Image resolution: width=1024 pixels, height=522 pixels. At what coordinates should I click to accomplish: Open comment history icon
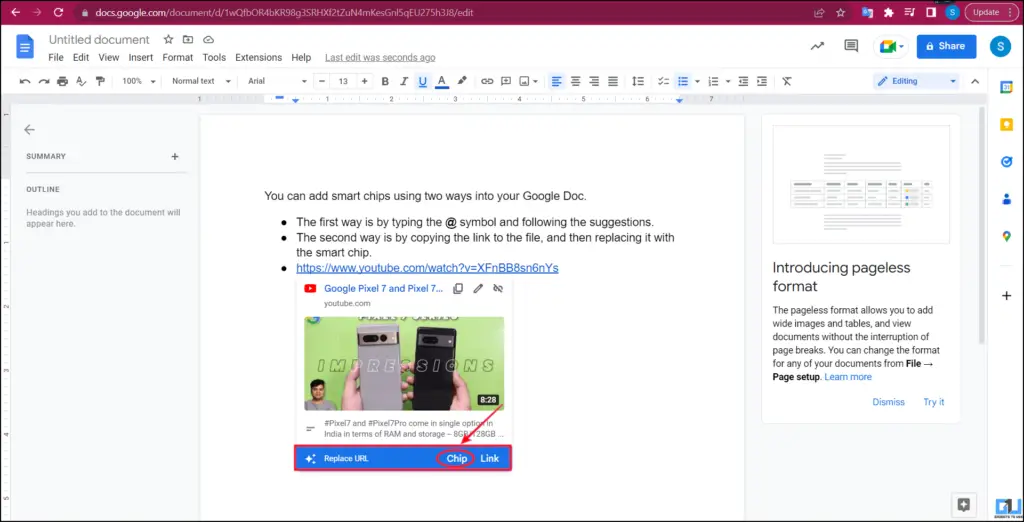coord(851,46)
